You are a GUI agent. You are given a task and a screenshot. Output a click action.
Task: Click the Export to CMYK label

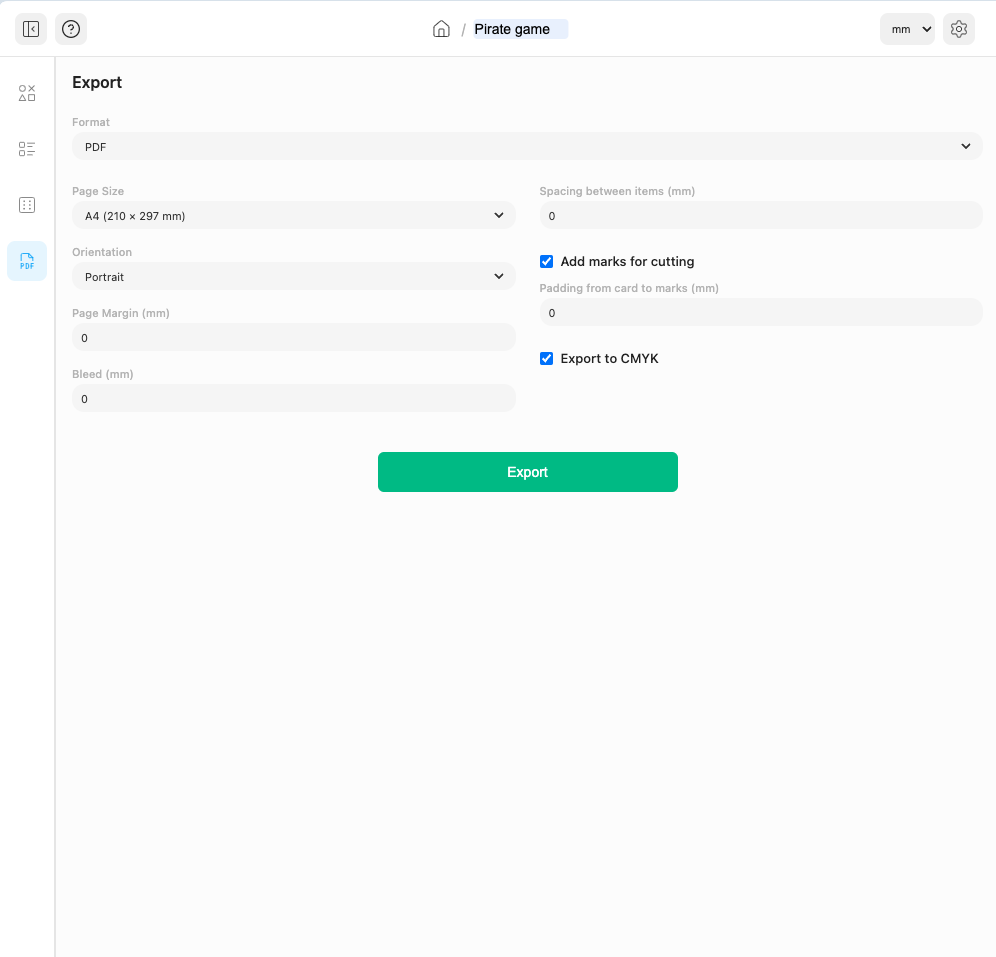pos(609,359)
